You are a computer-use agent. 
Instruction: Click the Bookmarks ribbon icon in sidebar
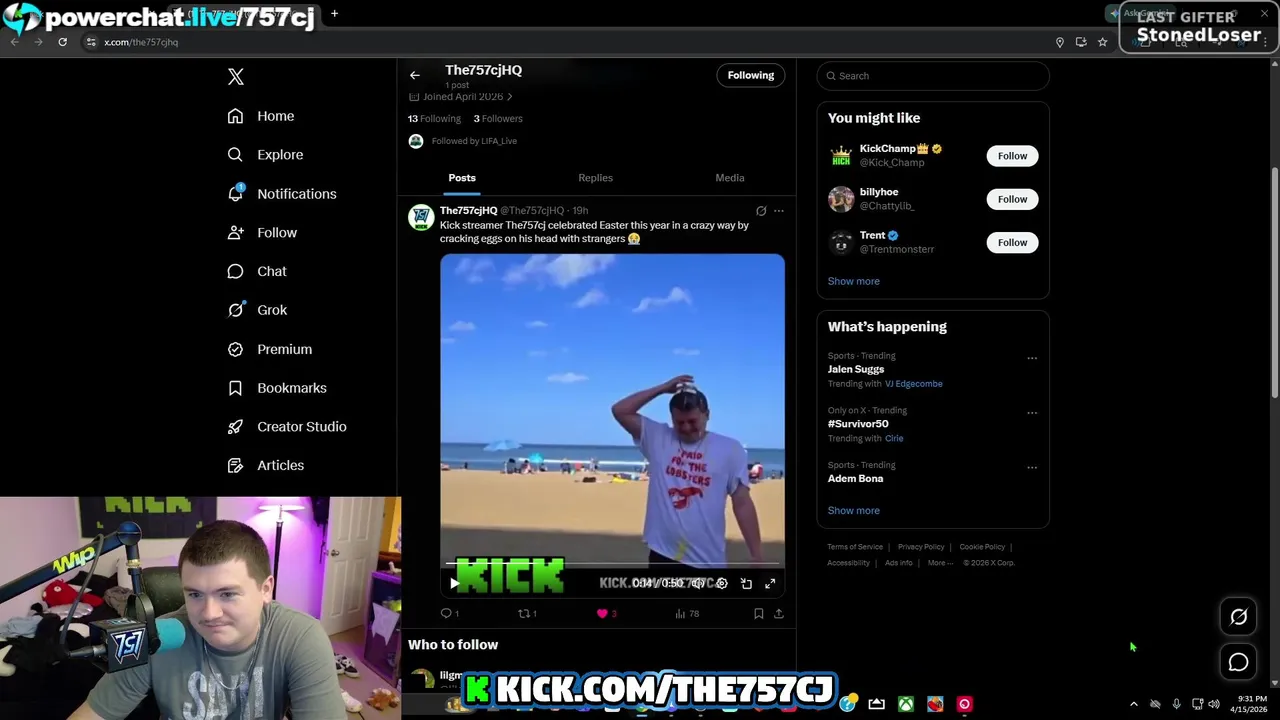click(235, 388)
